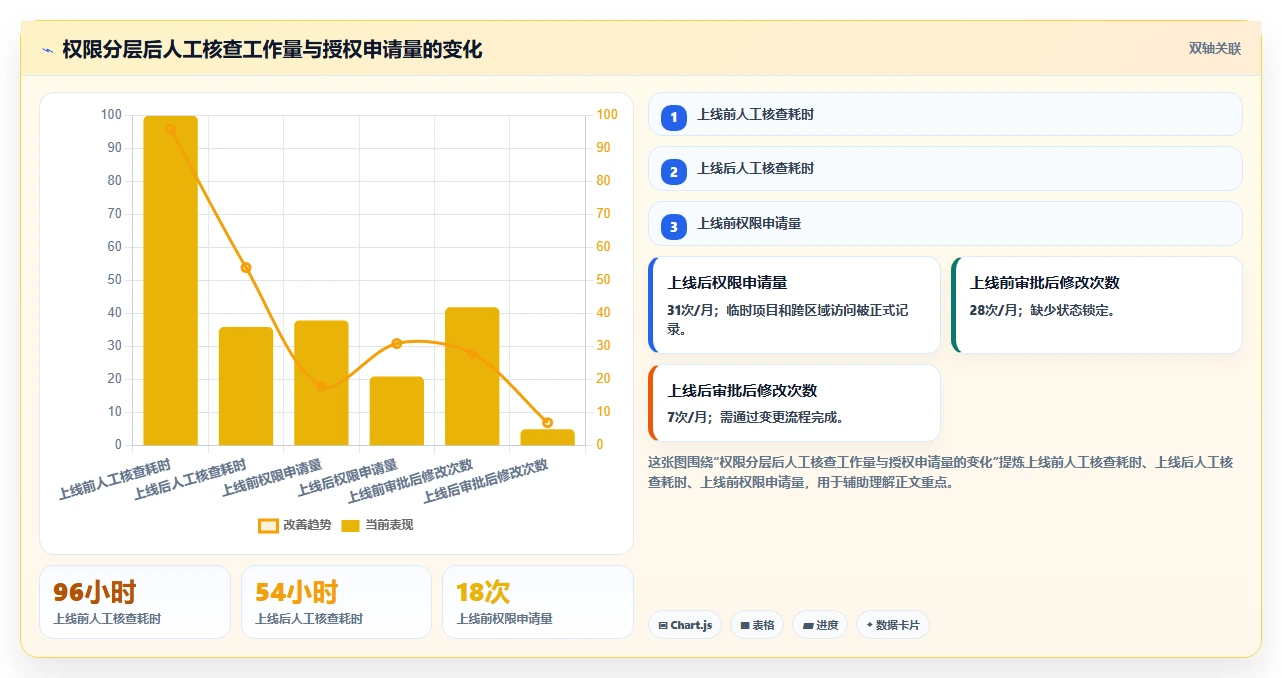
Task: Click the bar for 上线后权限申请量
Action: [397, 411]
